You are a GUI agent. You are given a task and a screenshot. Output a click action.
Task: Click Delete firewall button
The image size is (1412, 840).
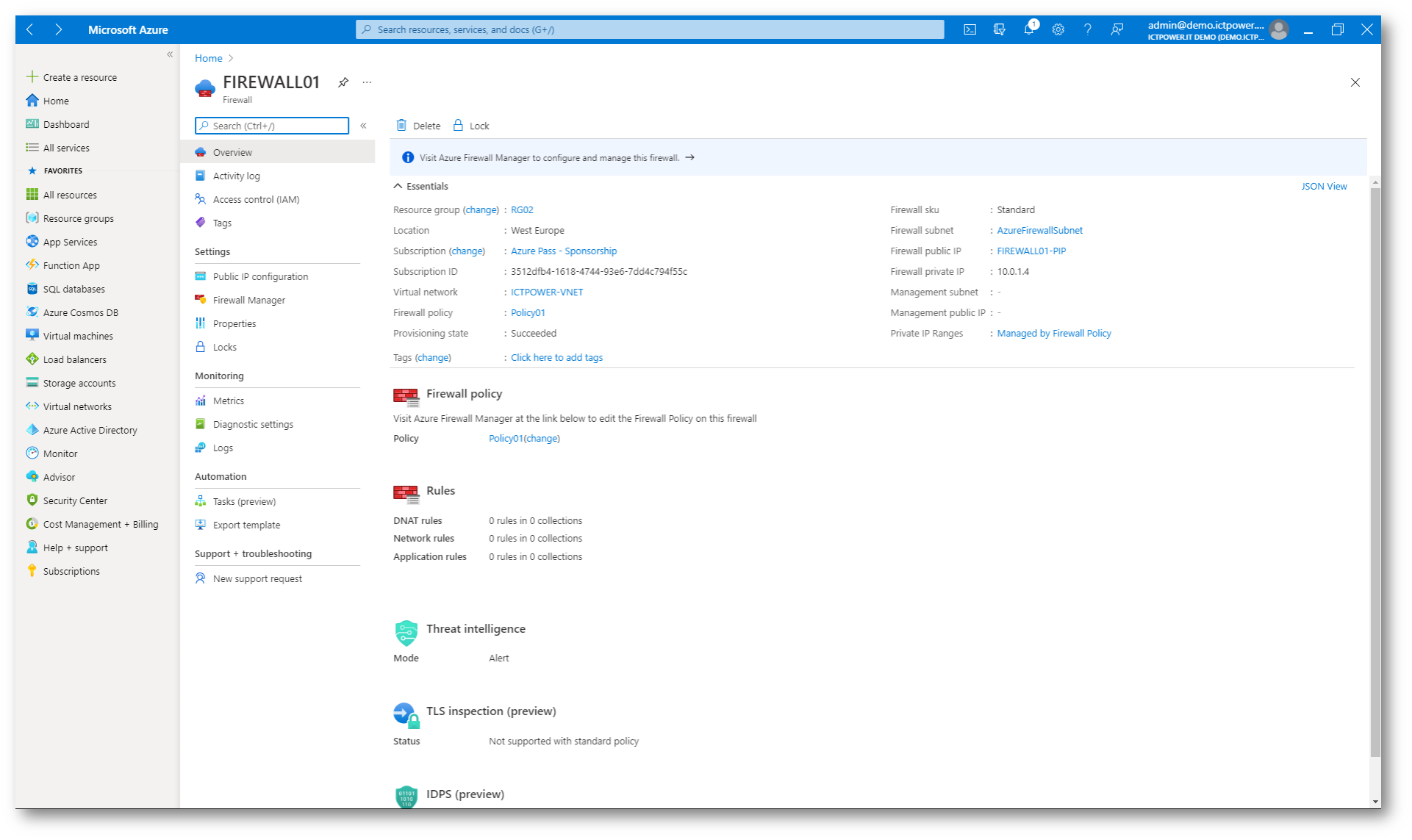tap(418, 126)
